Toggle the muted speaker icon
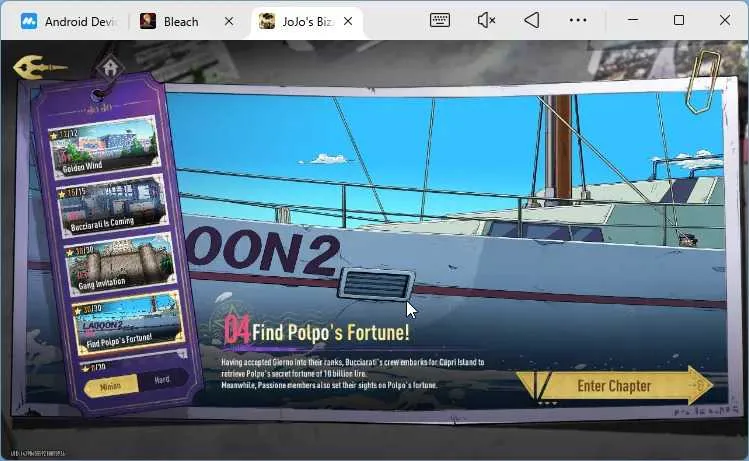The width and height of the screenshot is (749, 461). (x=486, y=20)
